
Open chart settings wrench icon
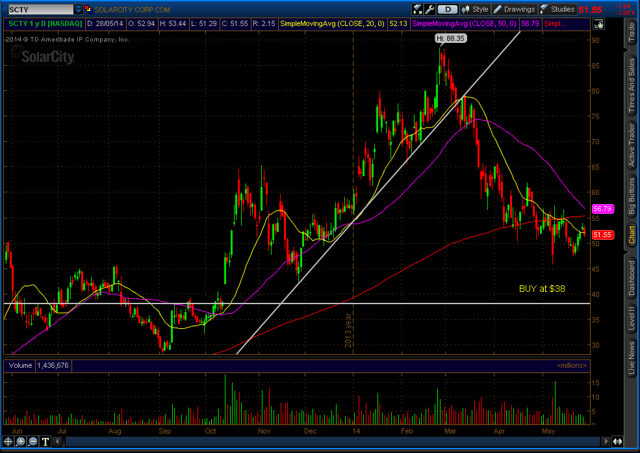(429, 9)
